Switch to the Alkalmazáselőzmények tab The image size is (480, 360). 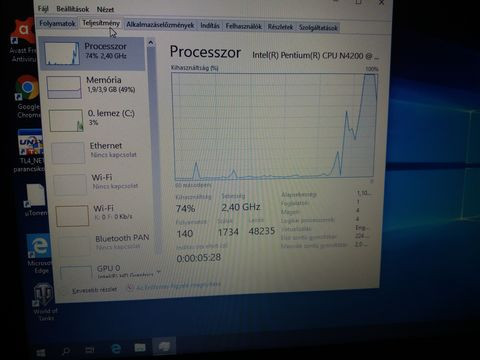160,25
